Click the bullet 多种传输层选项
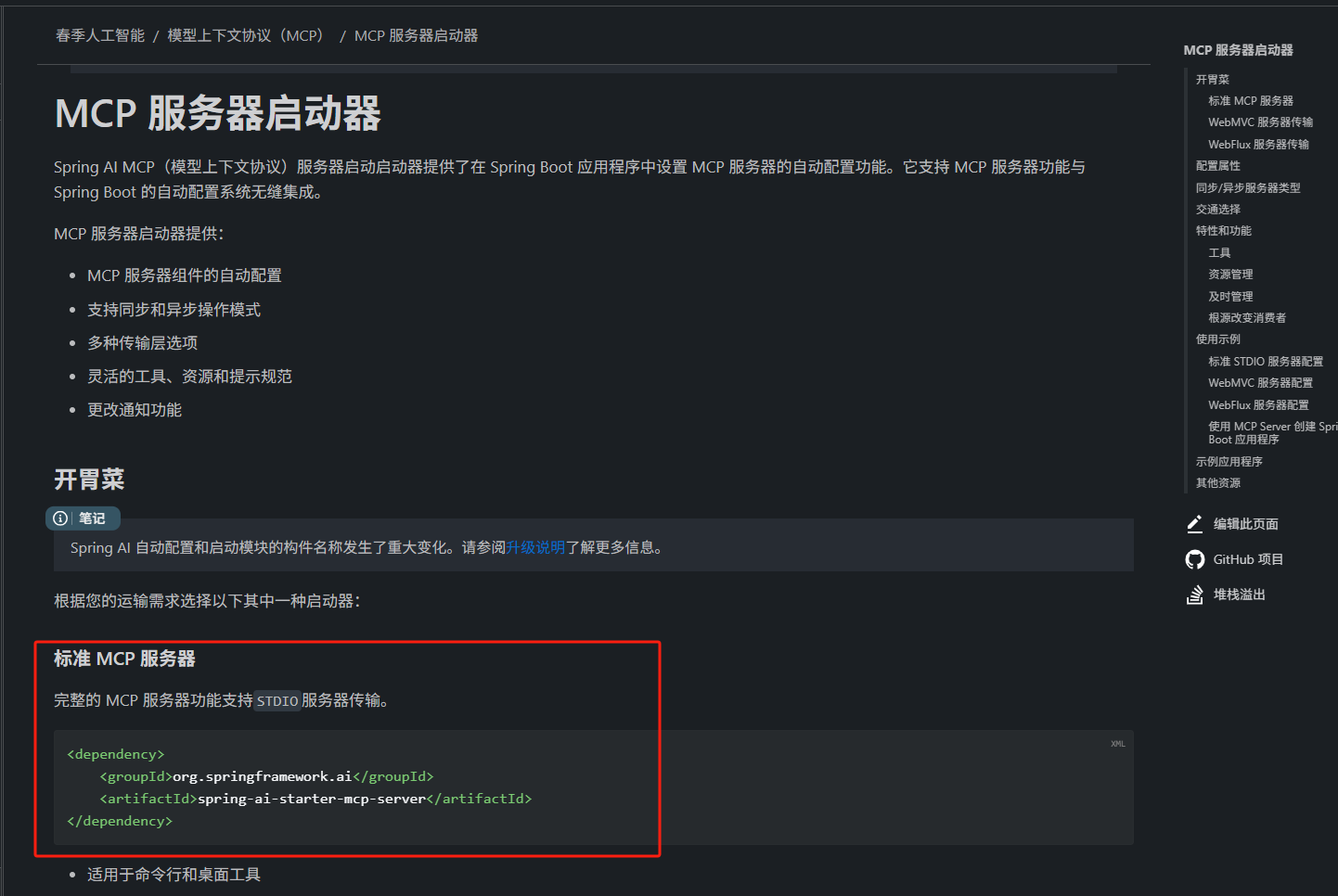1338x896 pixels. [x=142, y=343]
